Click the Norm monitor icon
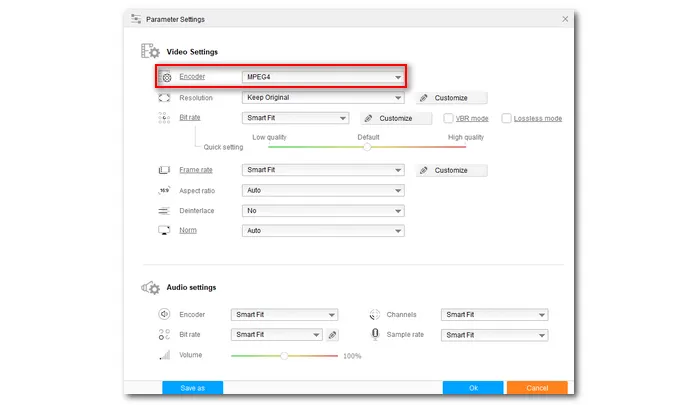 (x=165, y=231)
